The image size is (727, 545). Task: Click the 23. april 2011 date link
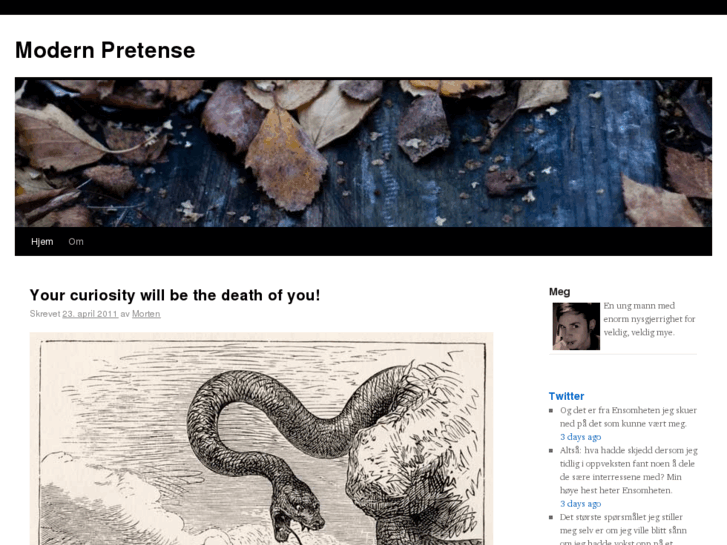[x=90, y=314]
